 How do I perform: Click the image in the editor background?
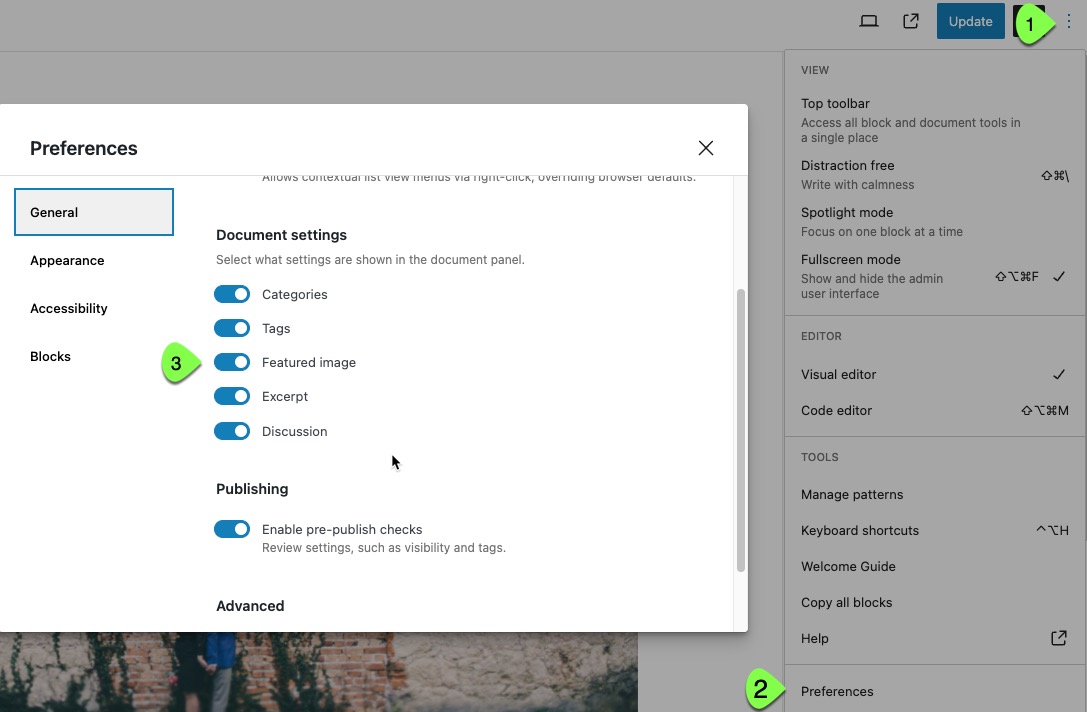[x=319, y=672]
